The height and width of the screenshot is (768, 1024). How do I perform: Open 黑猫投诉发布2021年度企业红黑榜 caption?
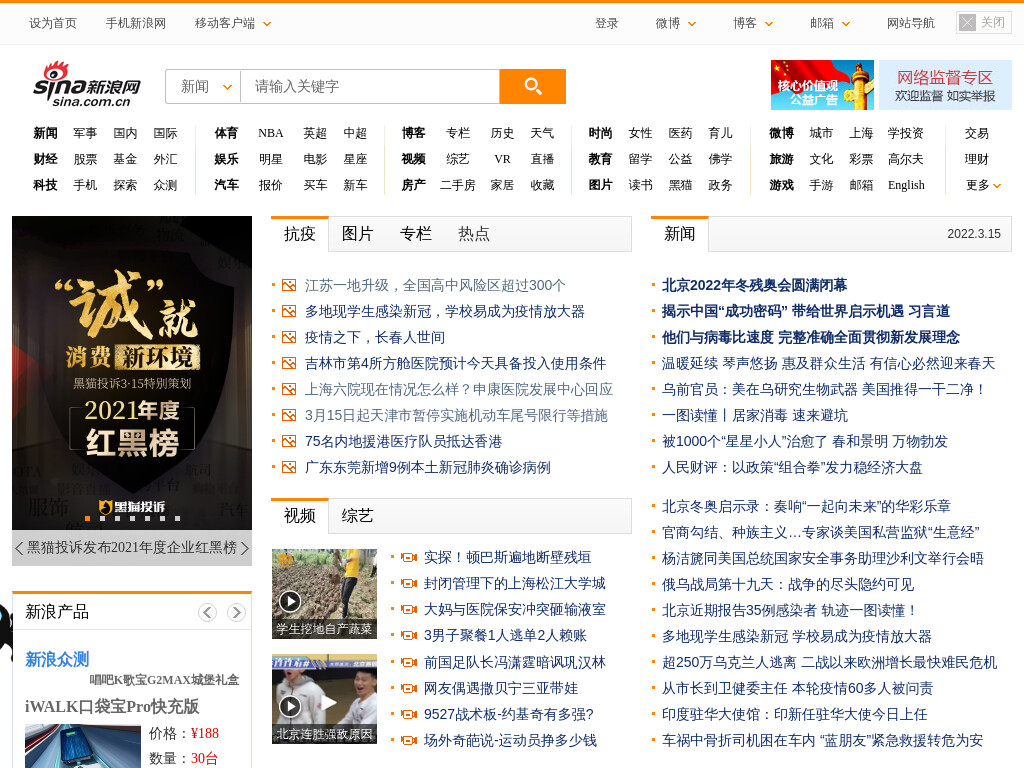[x=132, y=548]
